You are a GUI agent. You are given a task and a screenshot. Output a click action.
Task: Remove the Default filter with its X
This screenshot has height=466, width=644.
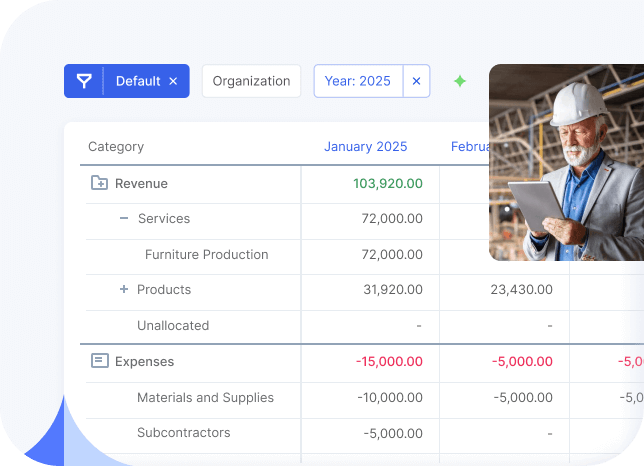(x=173, y=82)
